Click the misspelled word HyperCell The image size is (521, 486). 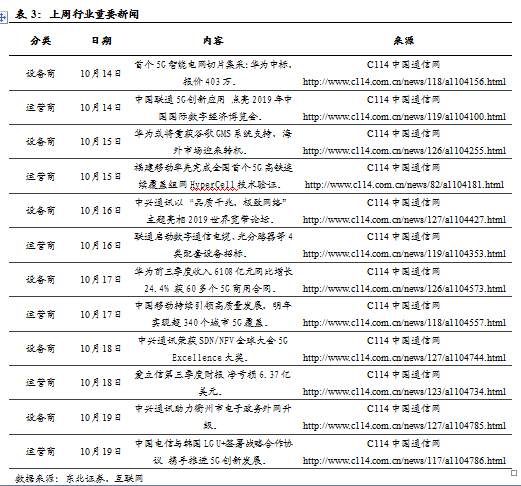coord(213,185)
